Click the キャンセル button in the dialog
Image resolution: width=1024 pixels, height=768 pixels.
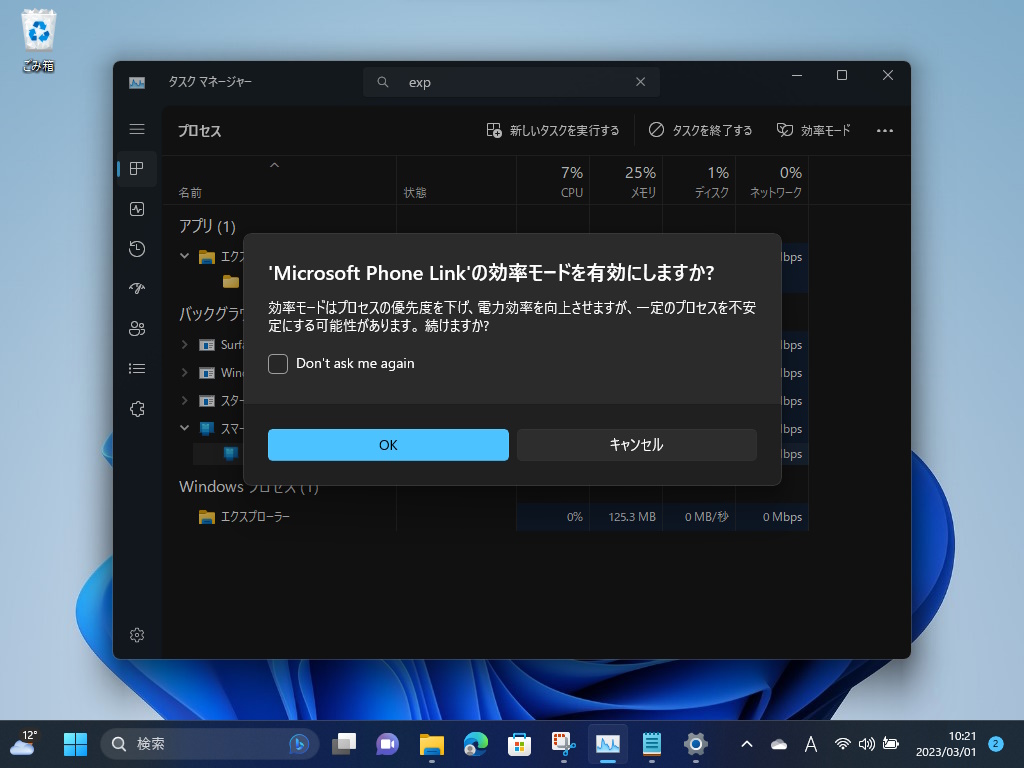pos(636,444)
